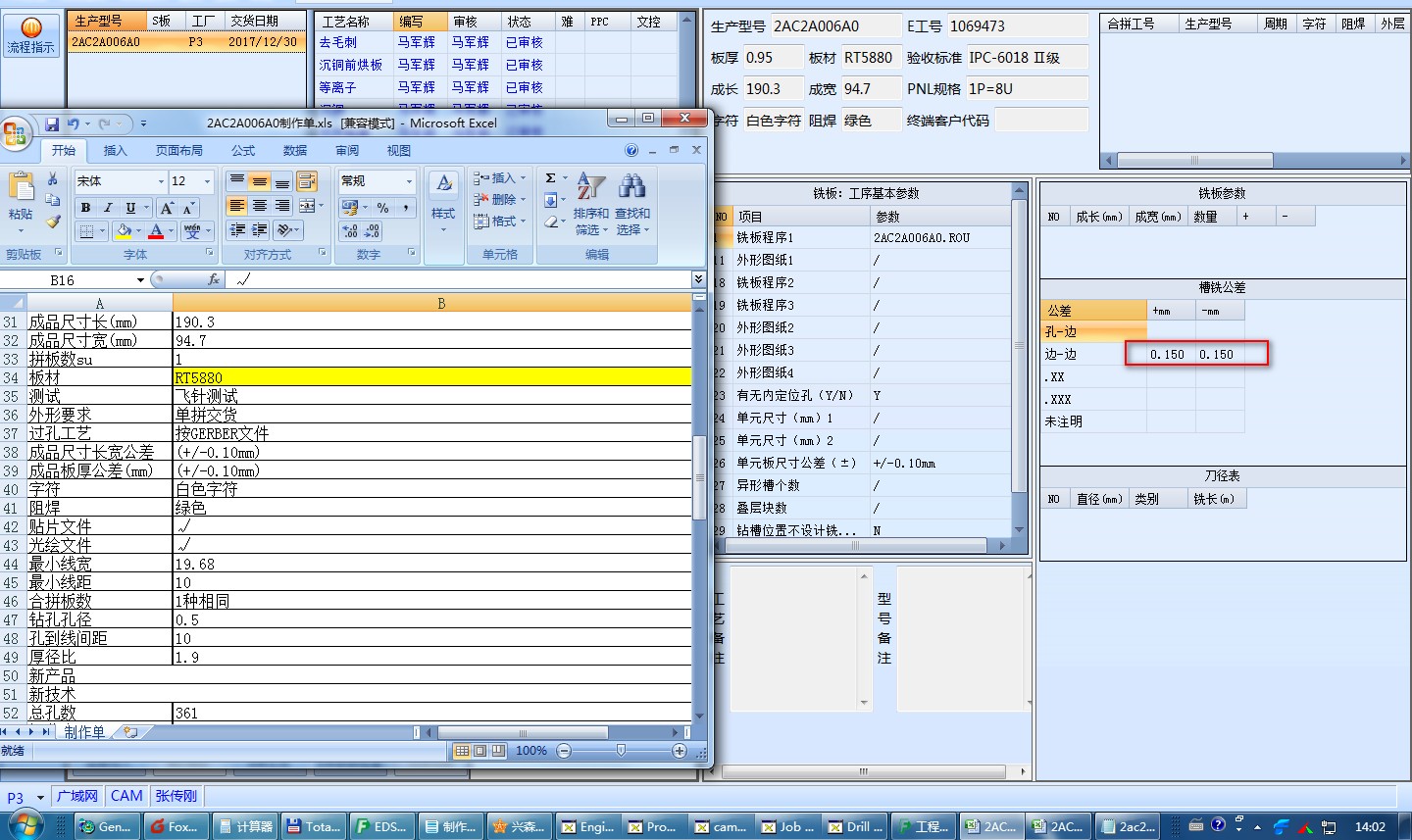
Task: Click the Excel Office button
Action: (15, 134)
